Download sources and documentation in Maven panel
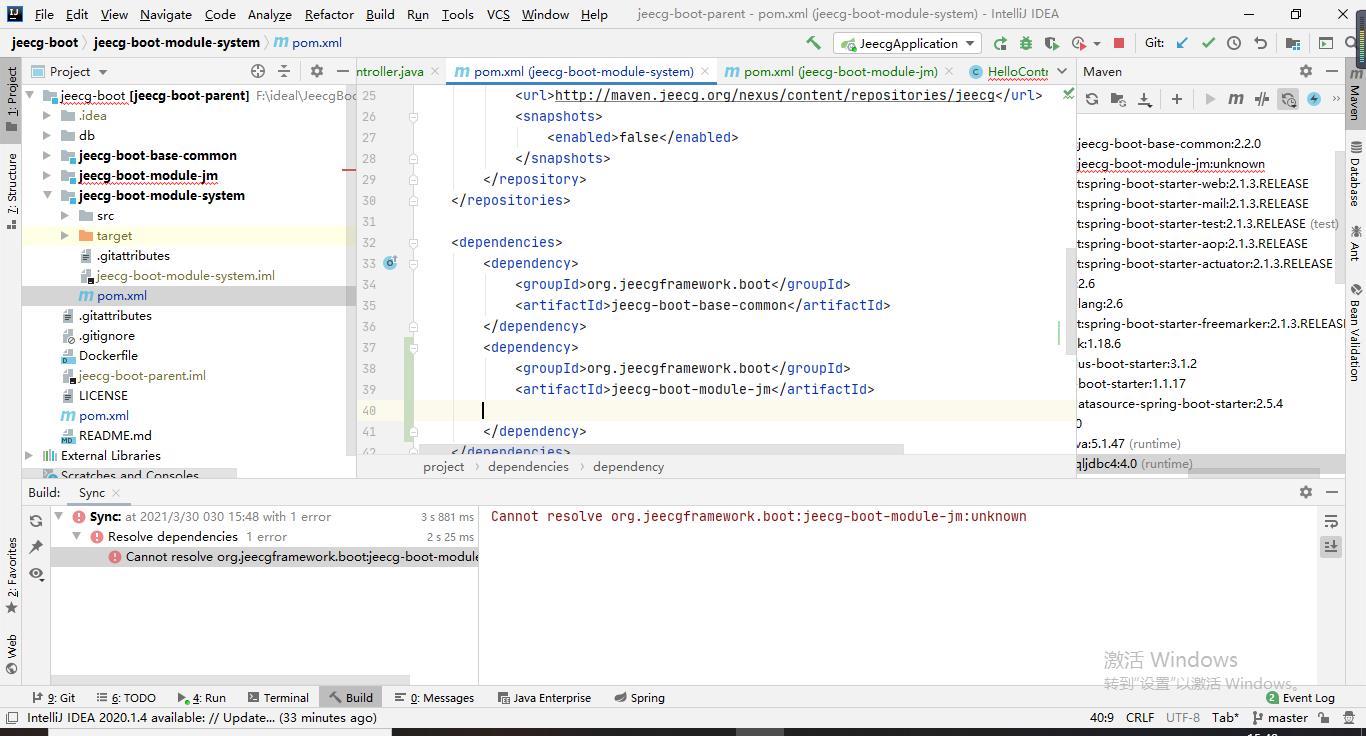Viewport: 1366px width, 736px height. click(x=1144, y=99)
